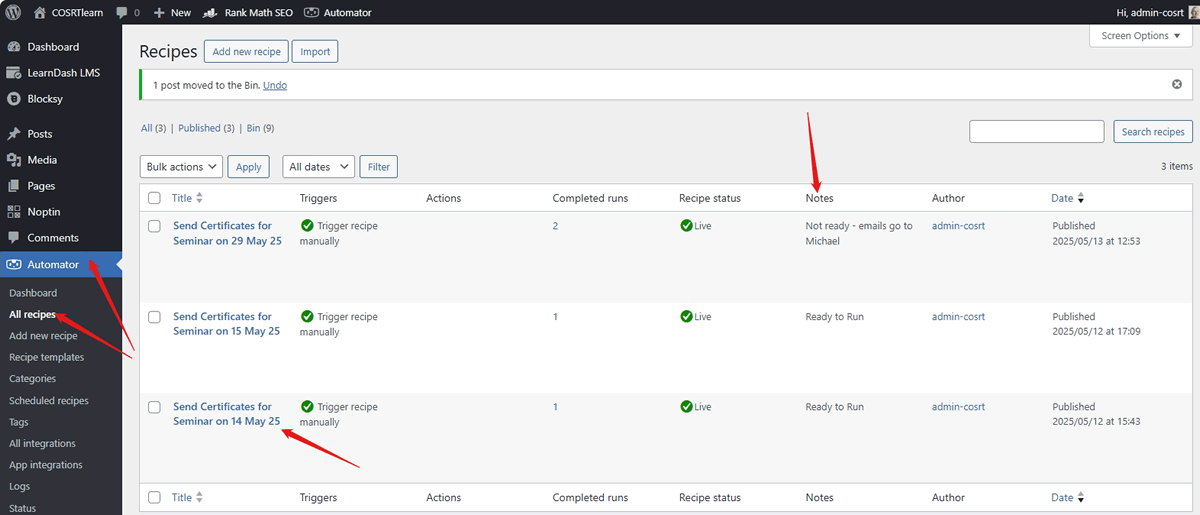1200x515 pixels.
Task: Click trigger check icon for 29 May recipe
Action: (307, 226)
